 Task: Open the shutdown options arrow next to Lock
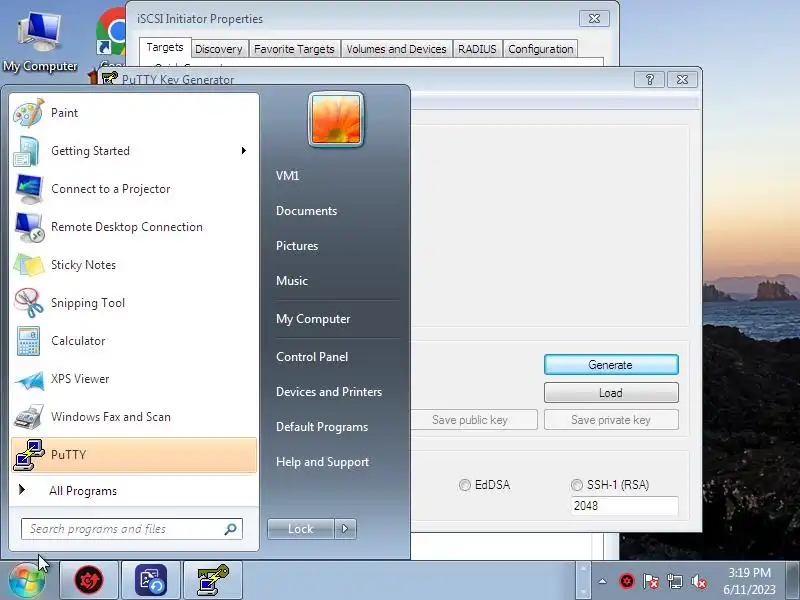pos(345,529)
